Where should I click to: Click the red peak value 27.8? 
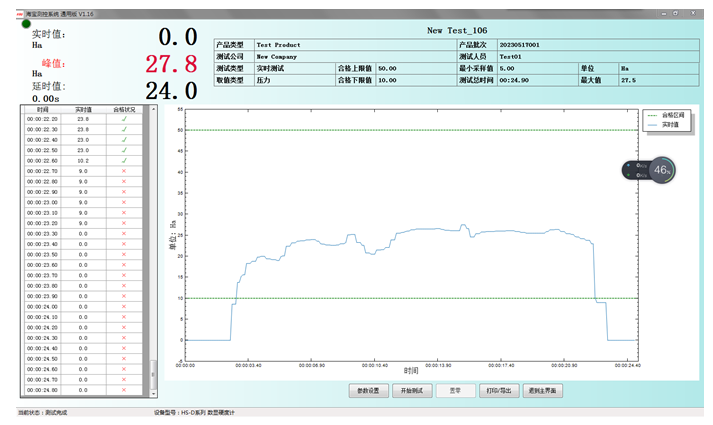coord(171,64)
